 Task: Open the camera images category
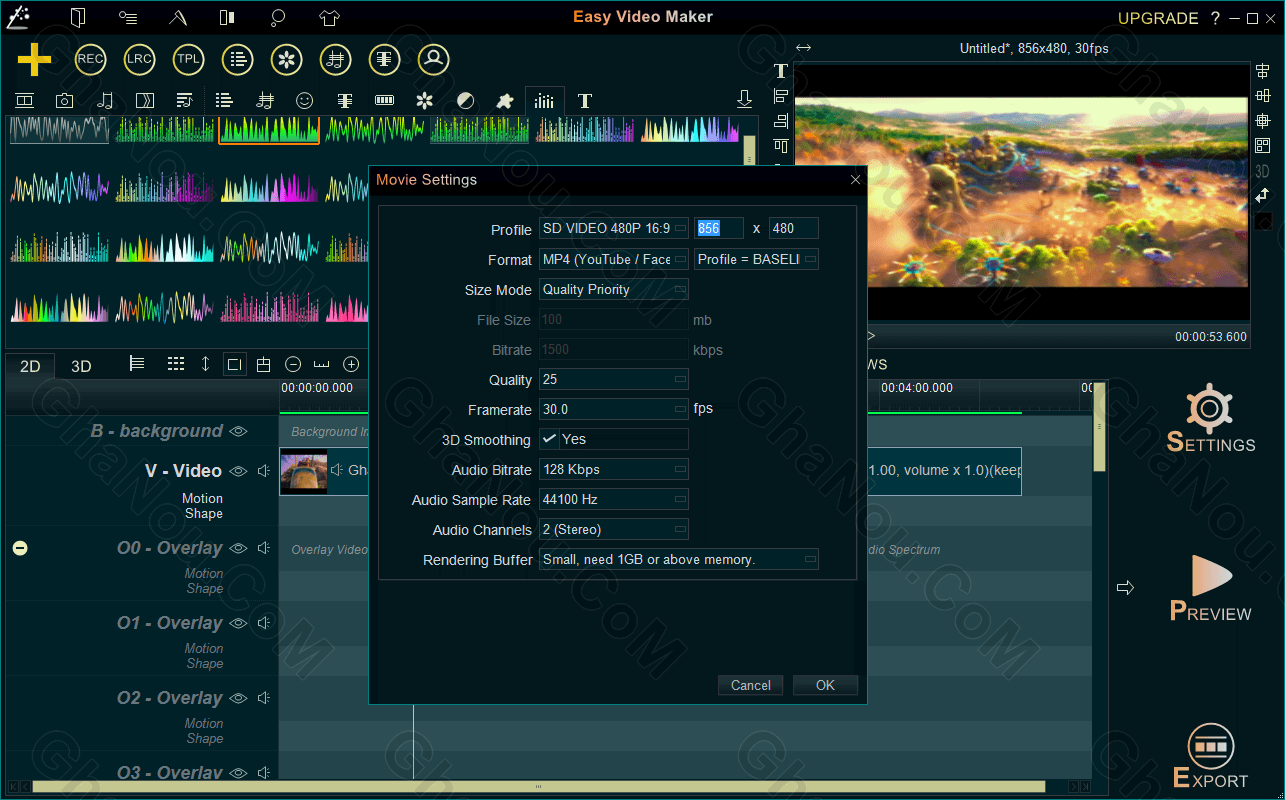[x=64, y=101]
